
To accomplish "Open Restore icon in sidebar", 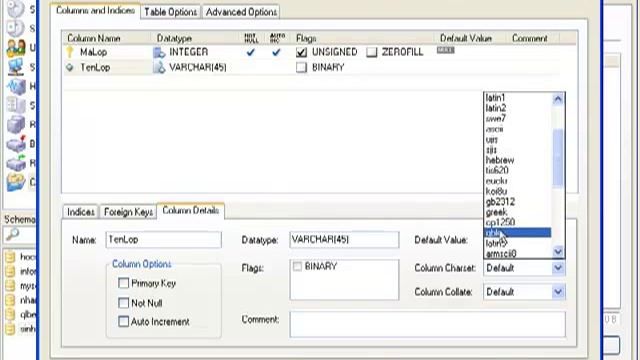I will tap(16, 163).
